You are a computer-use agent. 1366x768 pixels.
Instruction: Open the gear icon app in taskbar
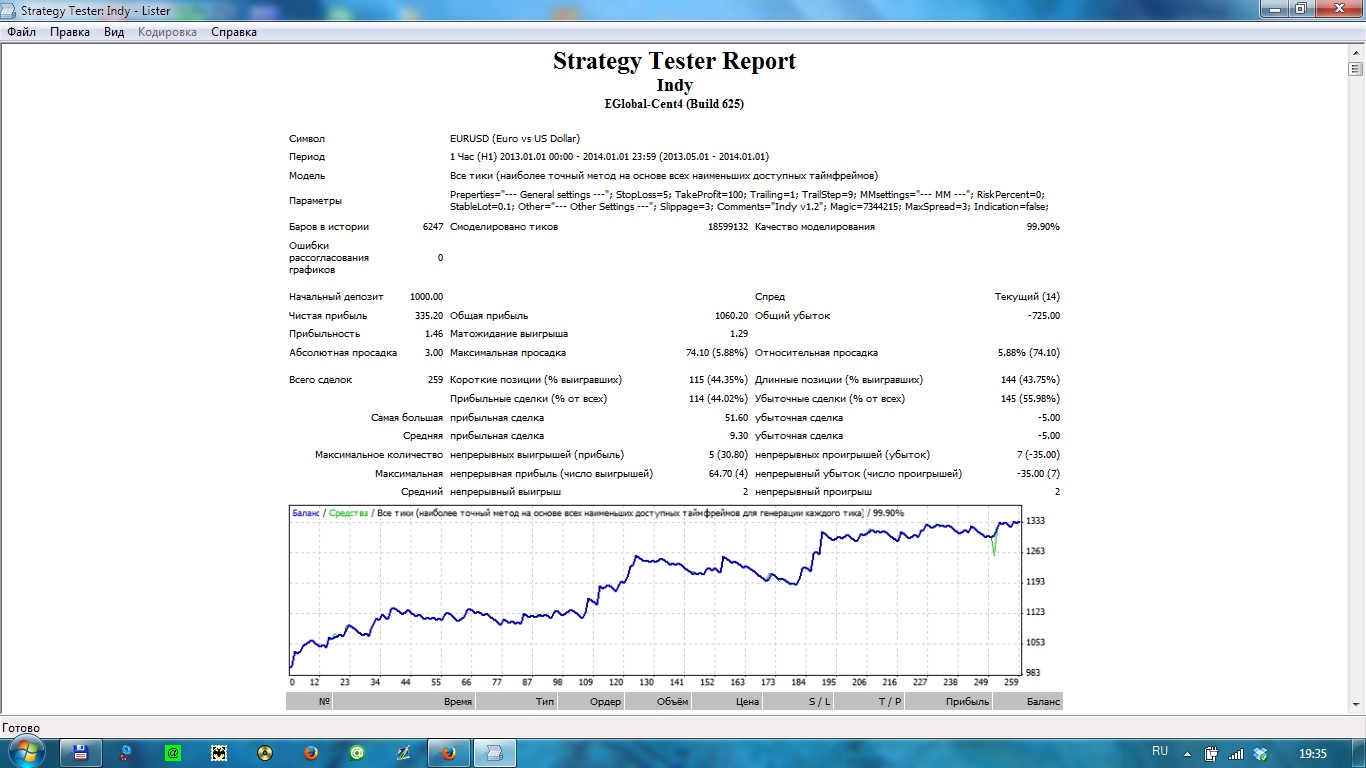(127, 752)
